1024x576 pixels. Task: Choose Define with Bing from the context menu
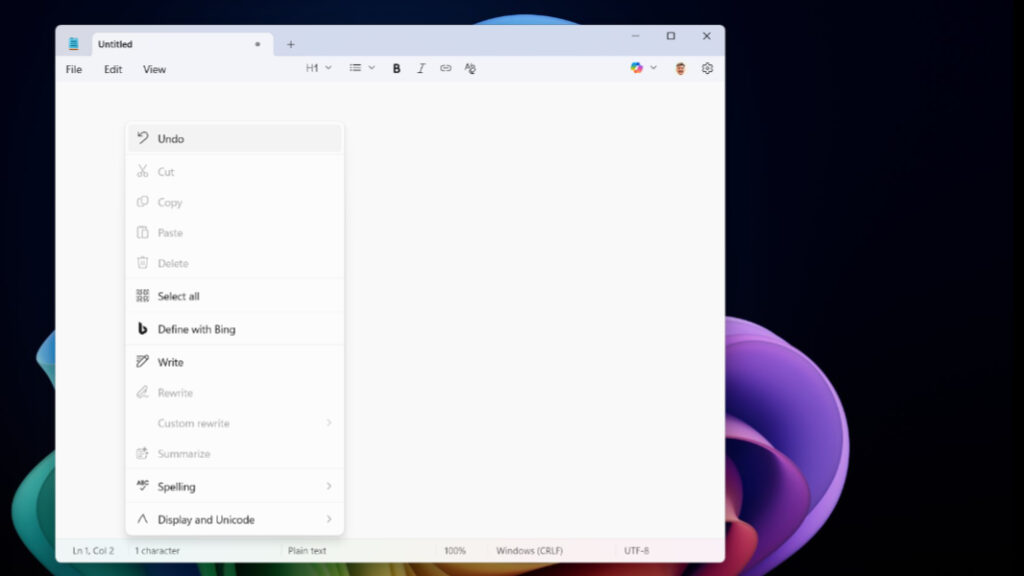pos(197,329)
